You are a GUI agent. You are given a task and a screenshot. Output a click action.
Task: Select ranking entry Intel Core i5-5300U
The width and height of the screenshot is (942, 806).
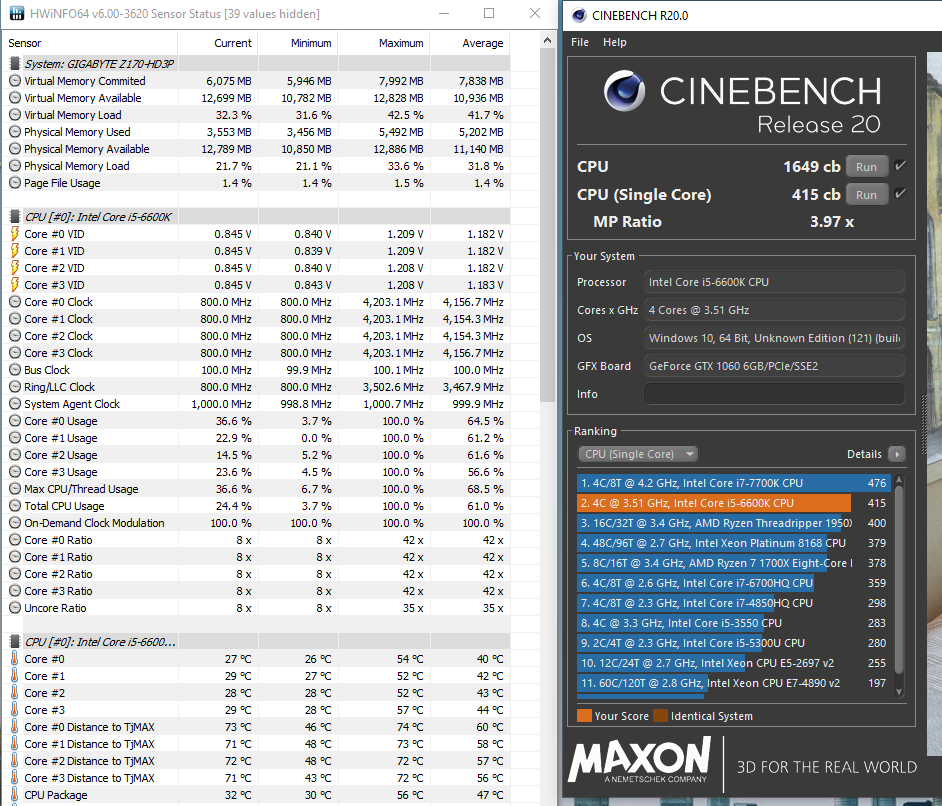click(734, 643)
